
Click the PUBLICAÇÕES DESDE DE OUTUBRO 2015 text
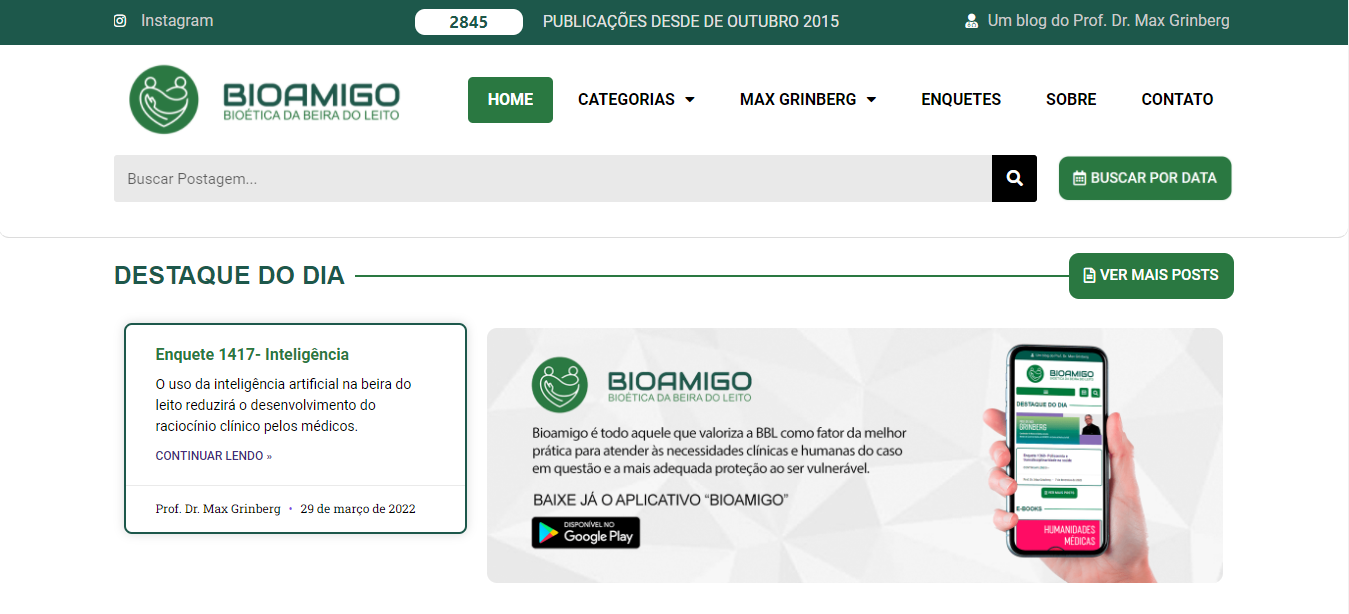pos(691,22)
